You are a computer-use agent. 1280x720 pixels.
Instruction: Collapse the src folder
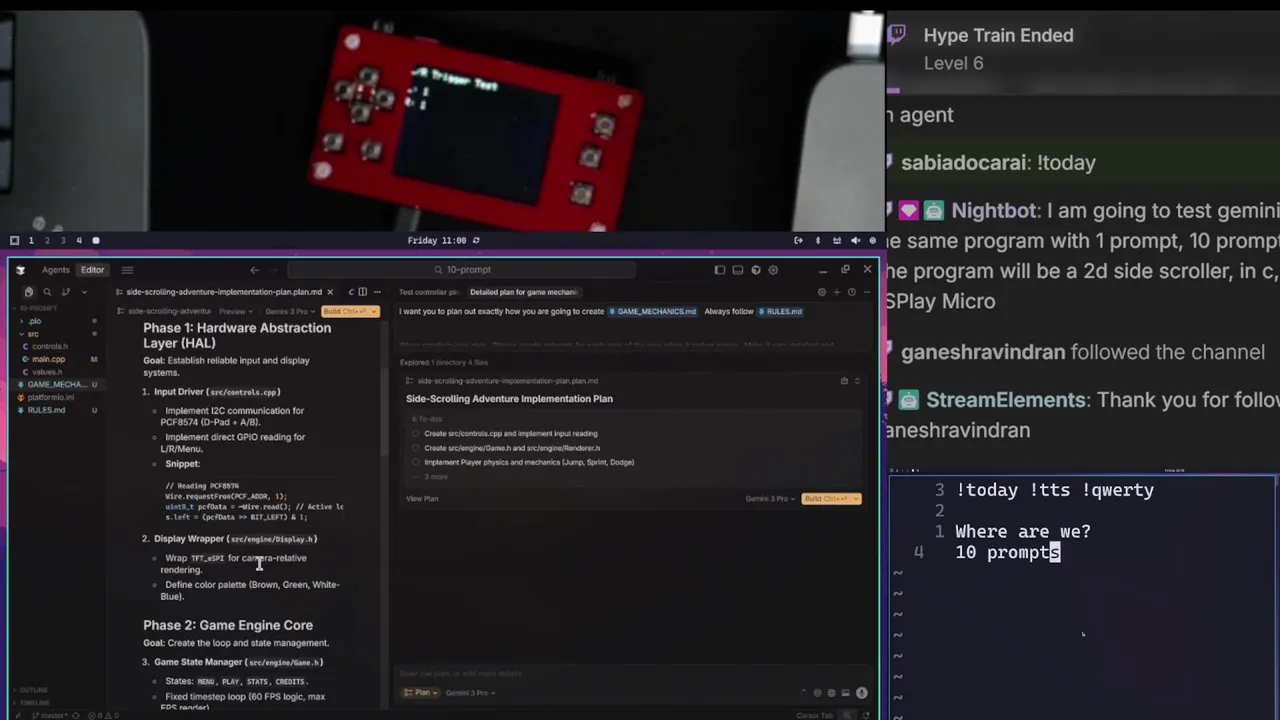click(x=33, y=334)
